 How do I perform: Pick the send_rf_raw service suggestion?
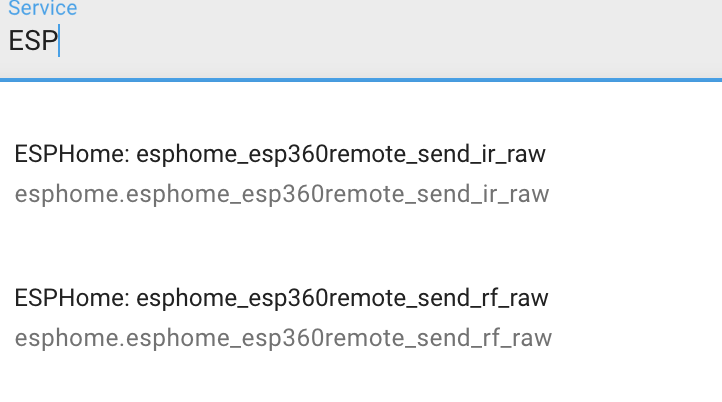click(361, 317)
